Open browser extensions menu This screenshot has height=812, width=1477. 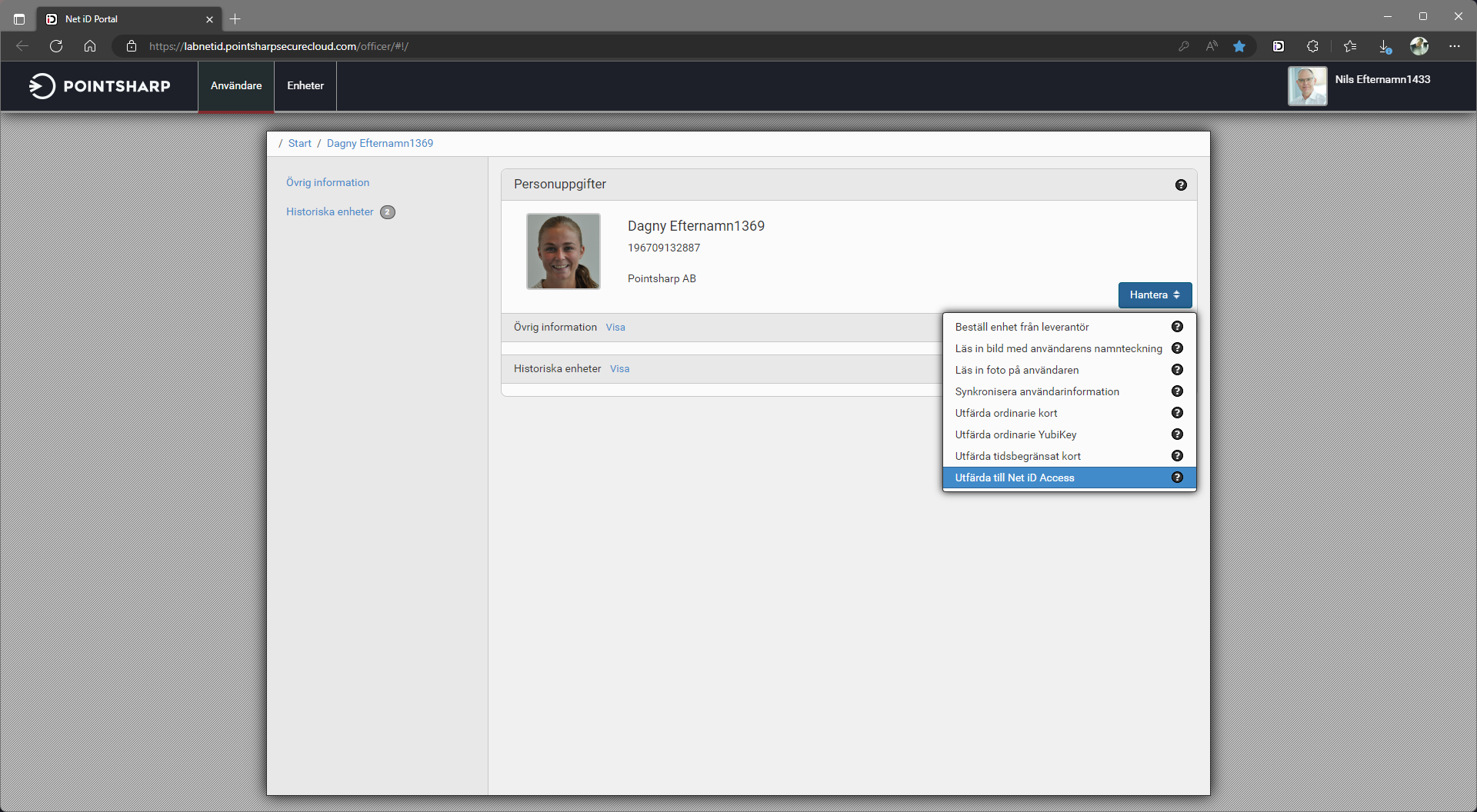(1312, 46)
